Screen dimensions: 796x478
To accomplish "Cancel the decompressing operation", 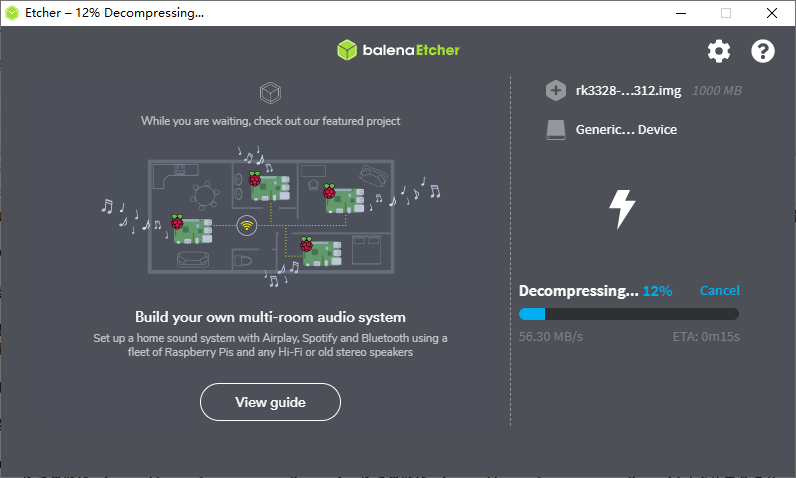I will tap(719, 291).
